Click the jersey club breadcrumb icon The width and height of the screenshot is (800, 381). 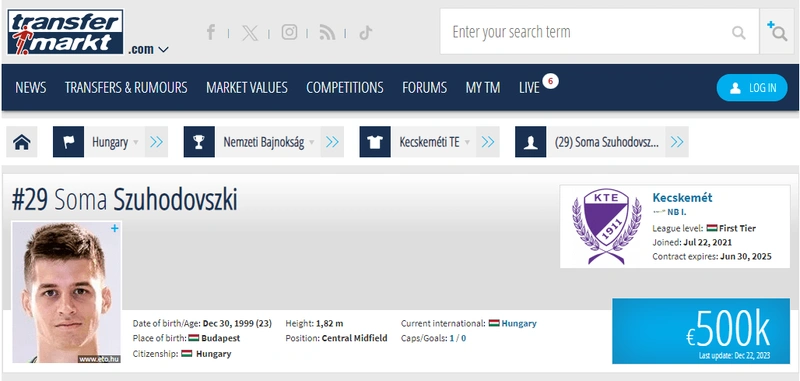click(x=375, y=142)
